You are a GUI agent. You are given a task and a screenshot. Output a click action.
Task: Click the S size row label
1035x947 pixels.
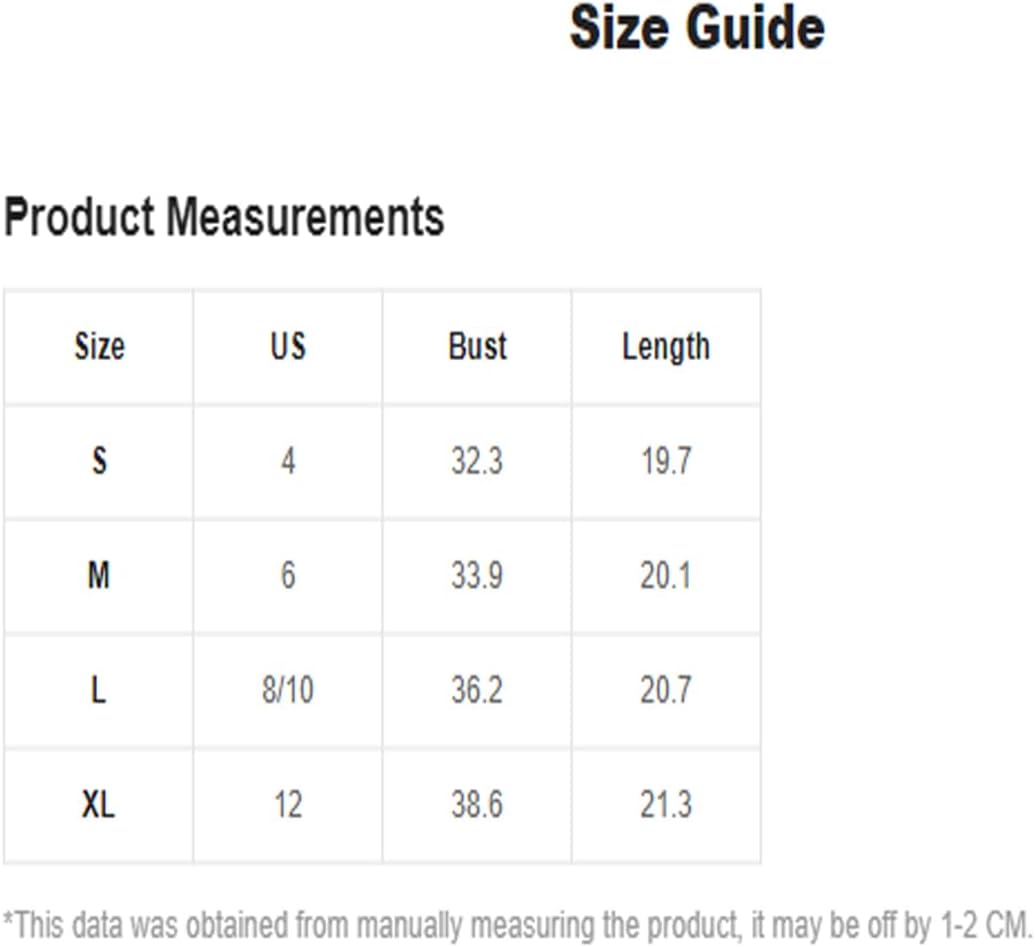(99, 460)
